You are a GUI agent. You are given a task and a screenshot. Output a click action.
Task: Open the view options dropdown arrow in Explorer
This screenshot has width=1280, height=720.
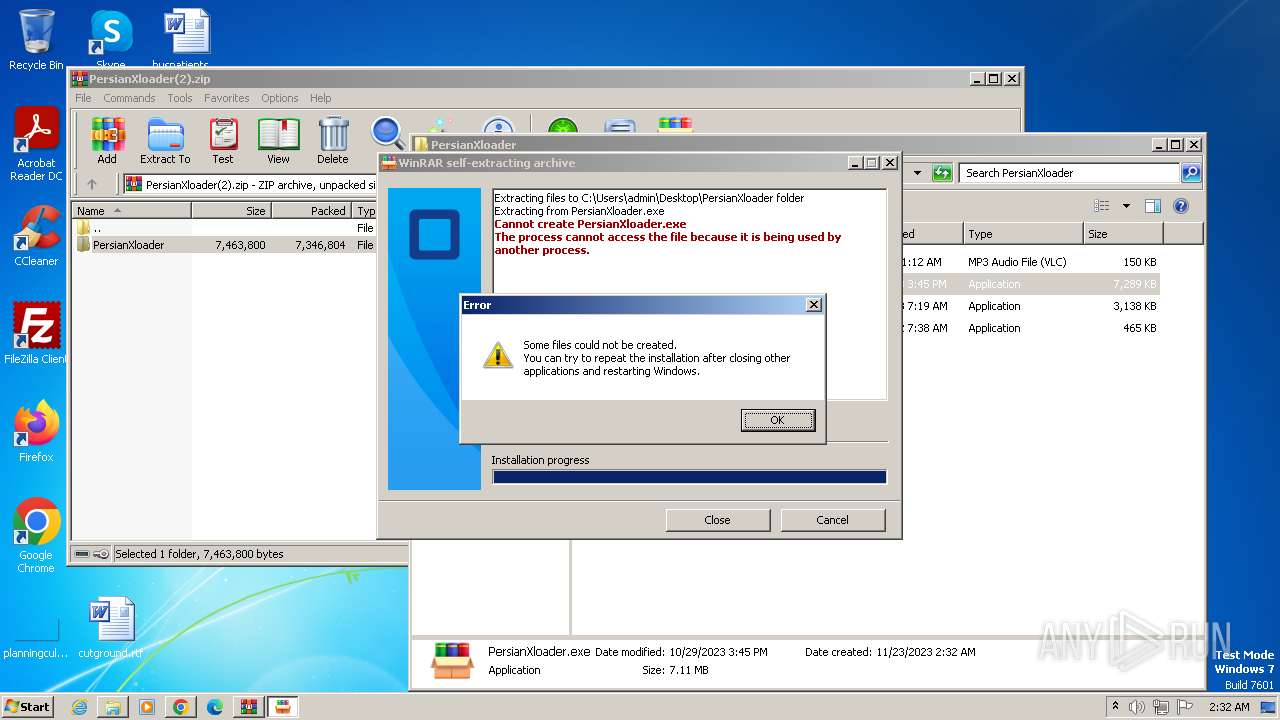1126,206
